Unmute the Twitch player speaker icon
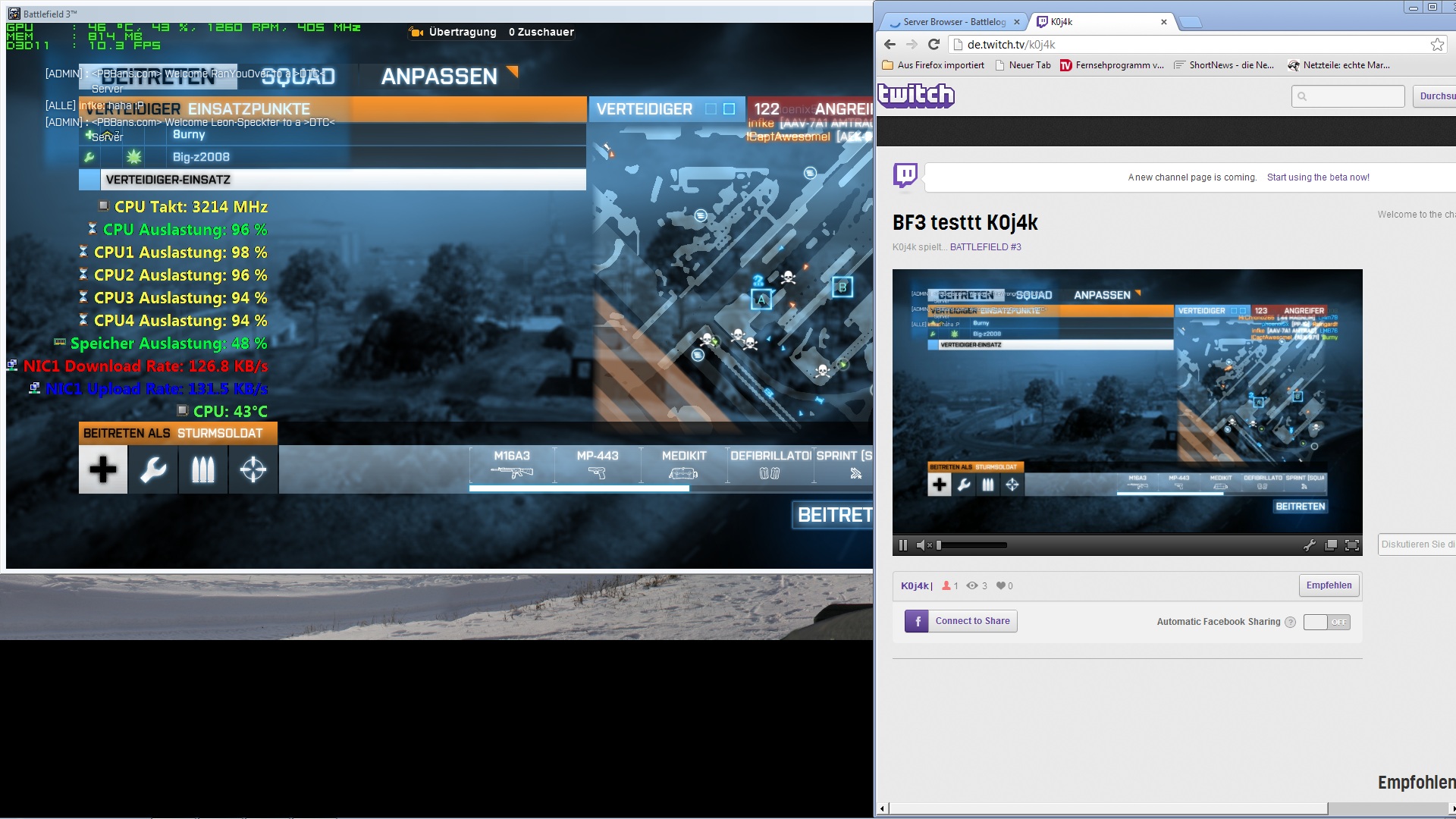The image size is (1456, 819). coord(922,544)
